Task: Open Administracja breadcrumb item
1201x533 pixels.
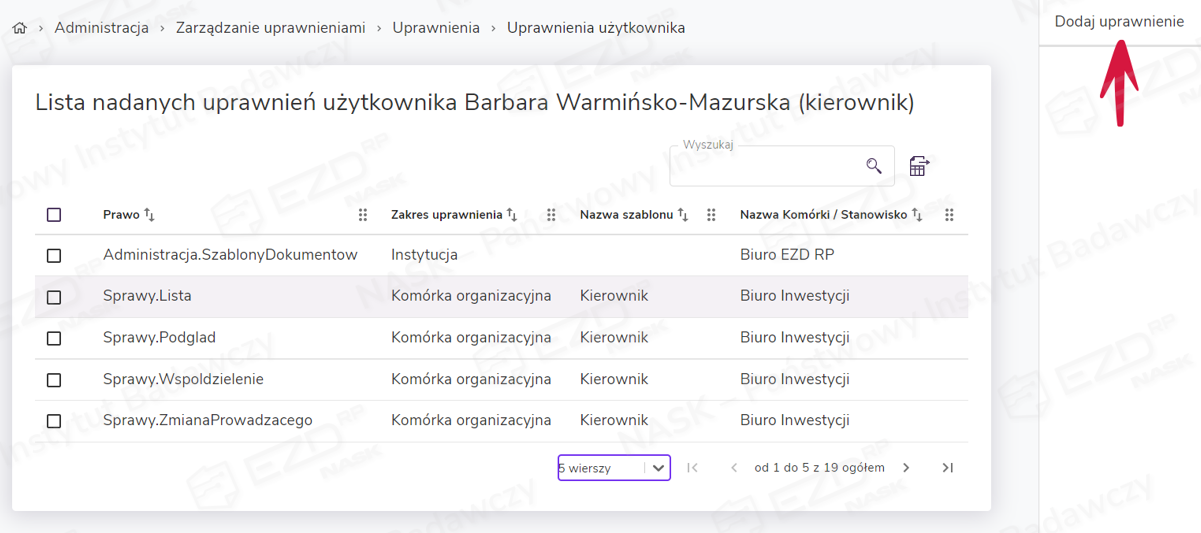Action: [x=101, y=28]
